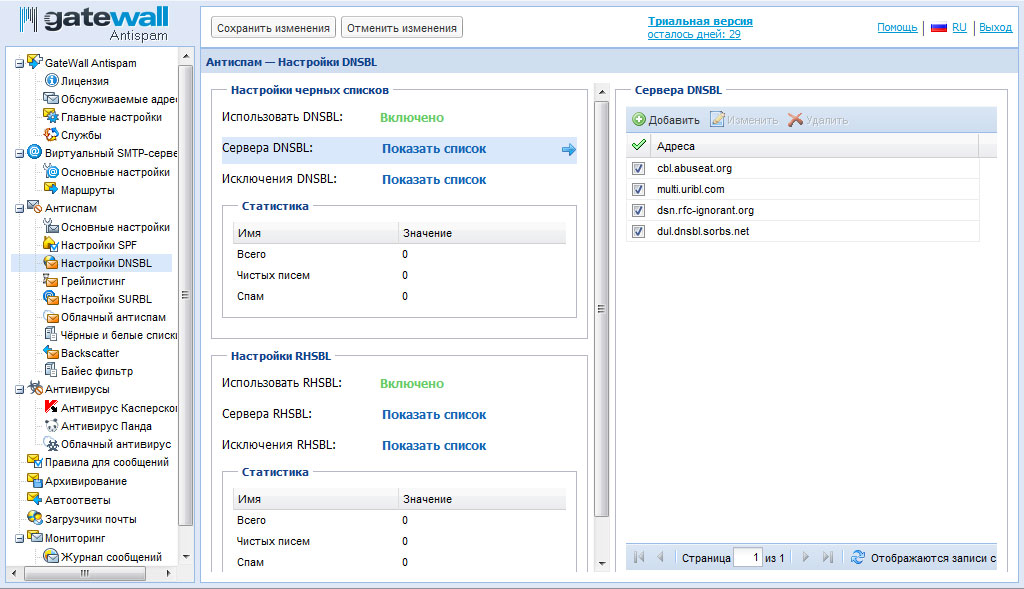Viewport: 1024px width, 589px height.
Task: Go to next page arrow
Action: click(x=805, y=557)
